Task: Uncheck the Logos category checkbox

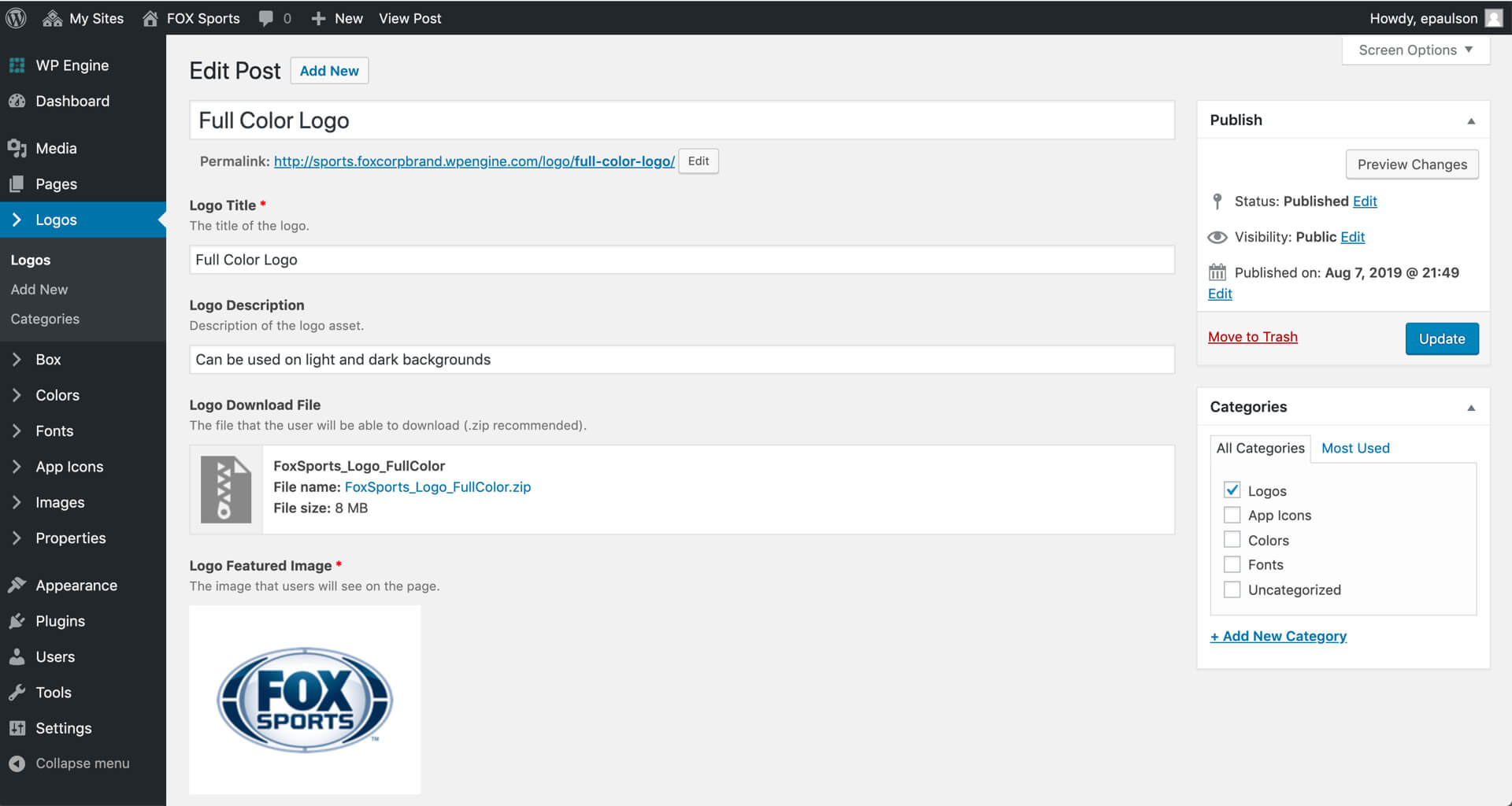Action: pos(1232,490)
